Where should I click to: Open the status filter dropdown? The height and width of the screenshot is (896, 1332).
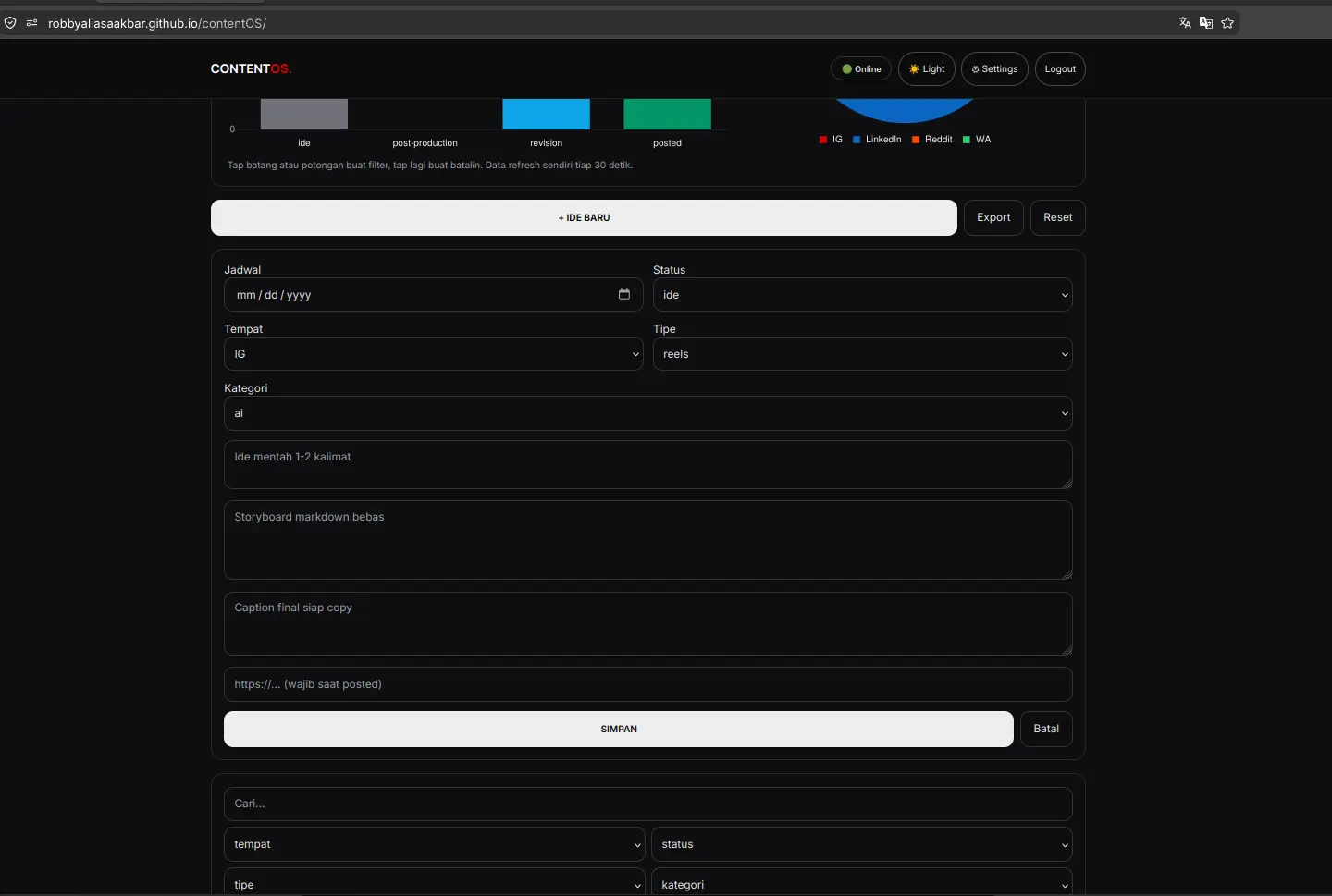(x=862, y=844)
